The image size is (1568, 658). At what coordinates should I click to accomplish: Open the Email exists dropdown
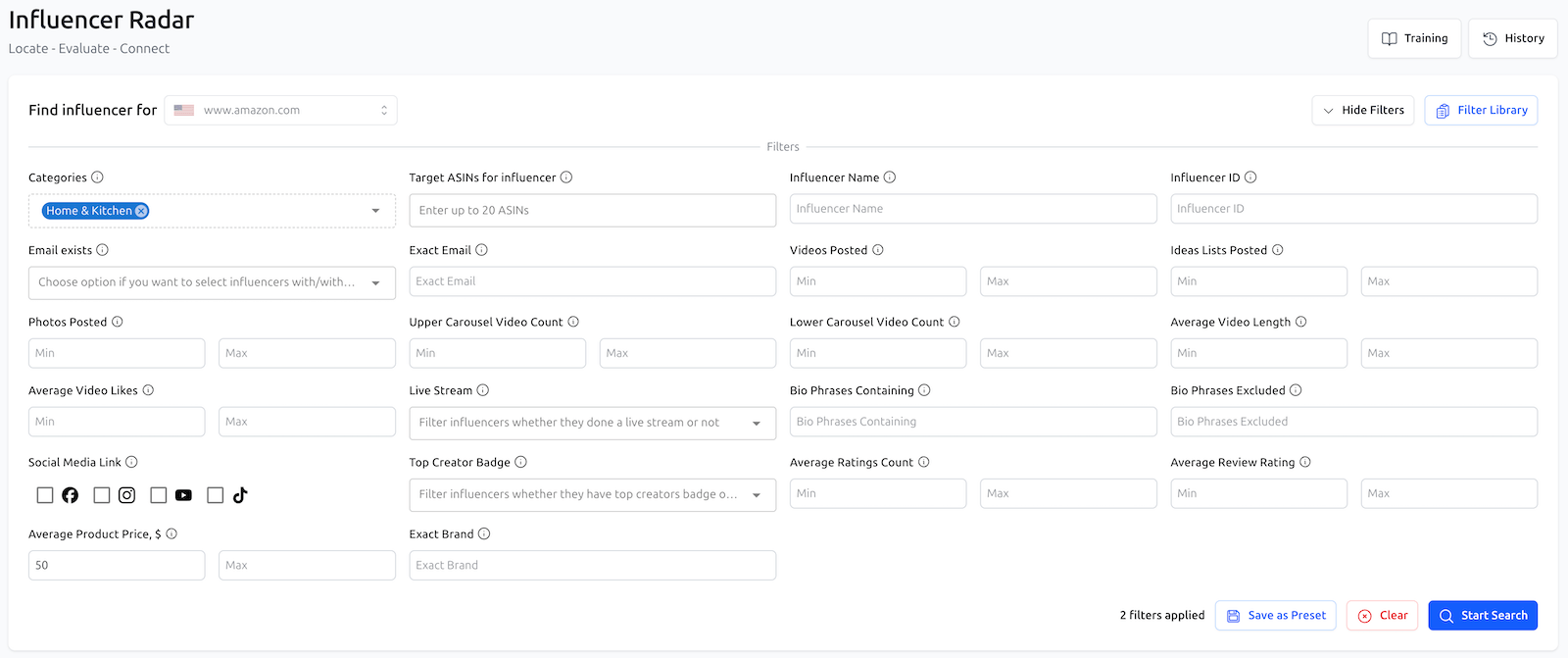[x=212, y=282]
